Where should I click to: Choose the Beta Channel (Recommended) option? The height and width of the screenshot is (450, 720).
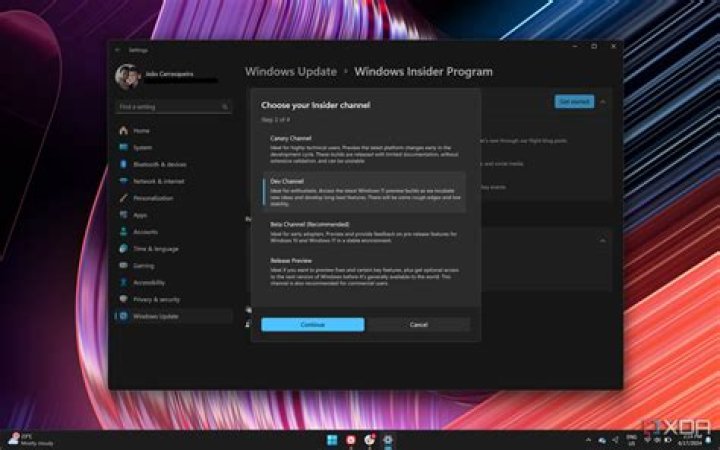[x=365, y=233]
